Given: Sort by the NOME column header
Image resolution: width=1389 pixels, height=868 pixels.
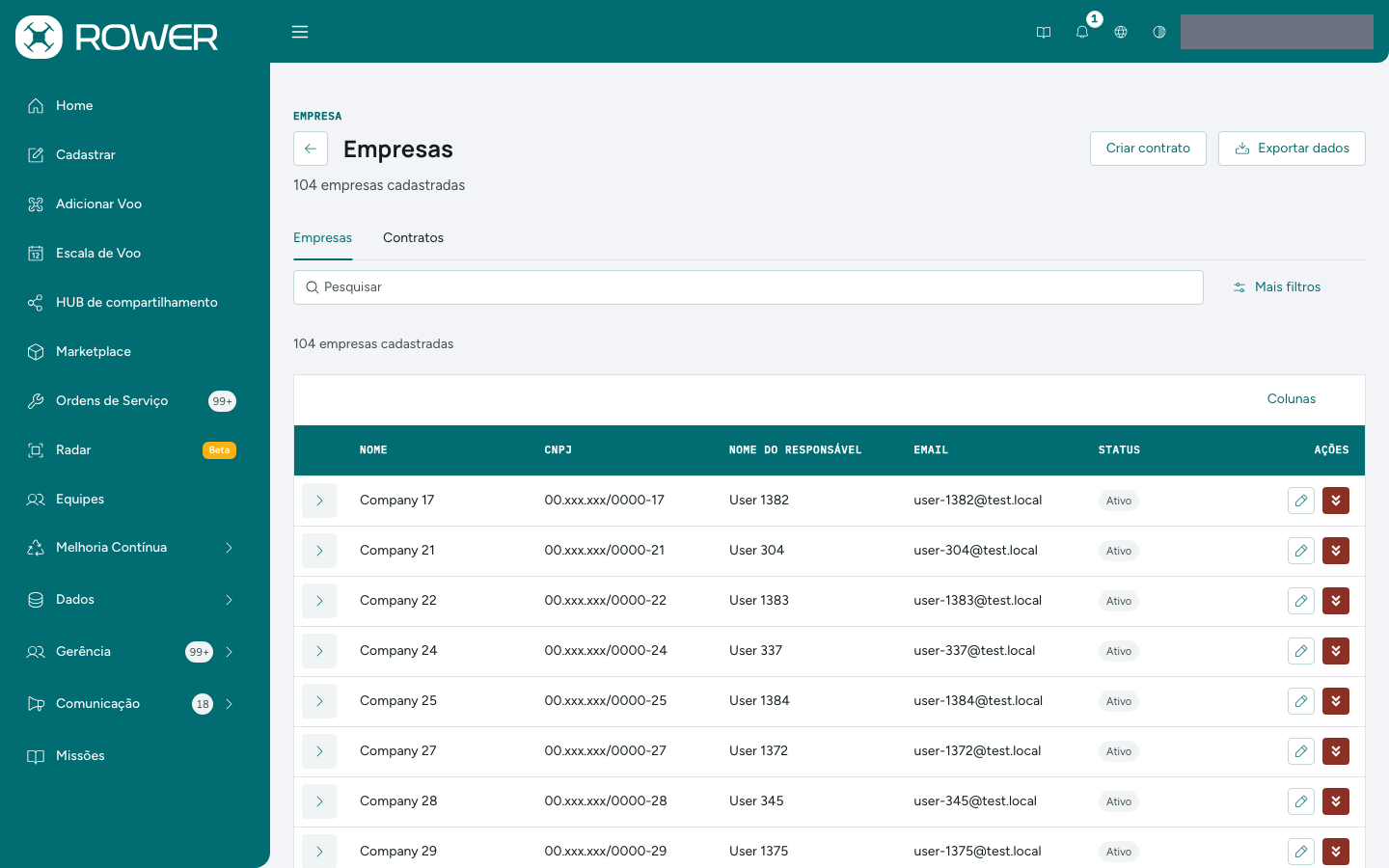Looking at the screenshot, I should click(x=373, y=450).
